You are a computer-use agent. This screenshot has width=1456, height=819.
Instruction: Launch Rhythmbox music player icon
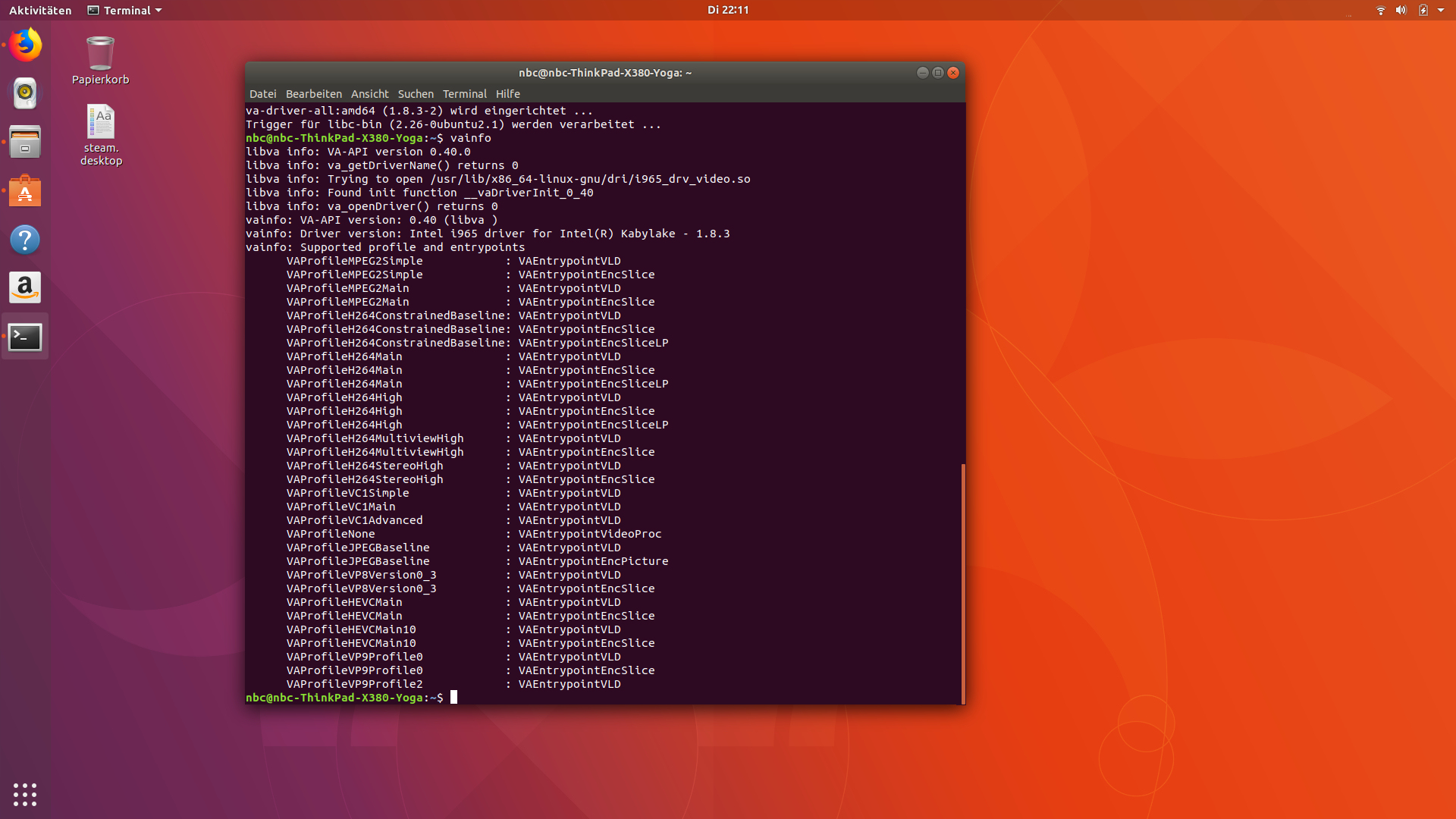coord(25,93)
